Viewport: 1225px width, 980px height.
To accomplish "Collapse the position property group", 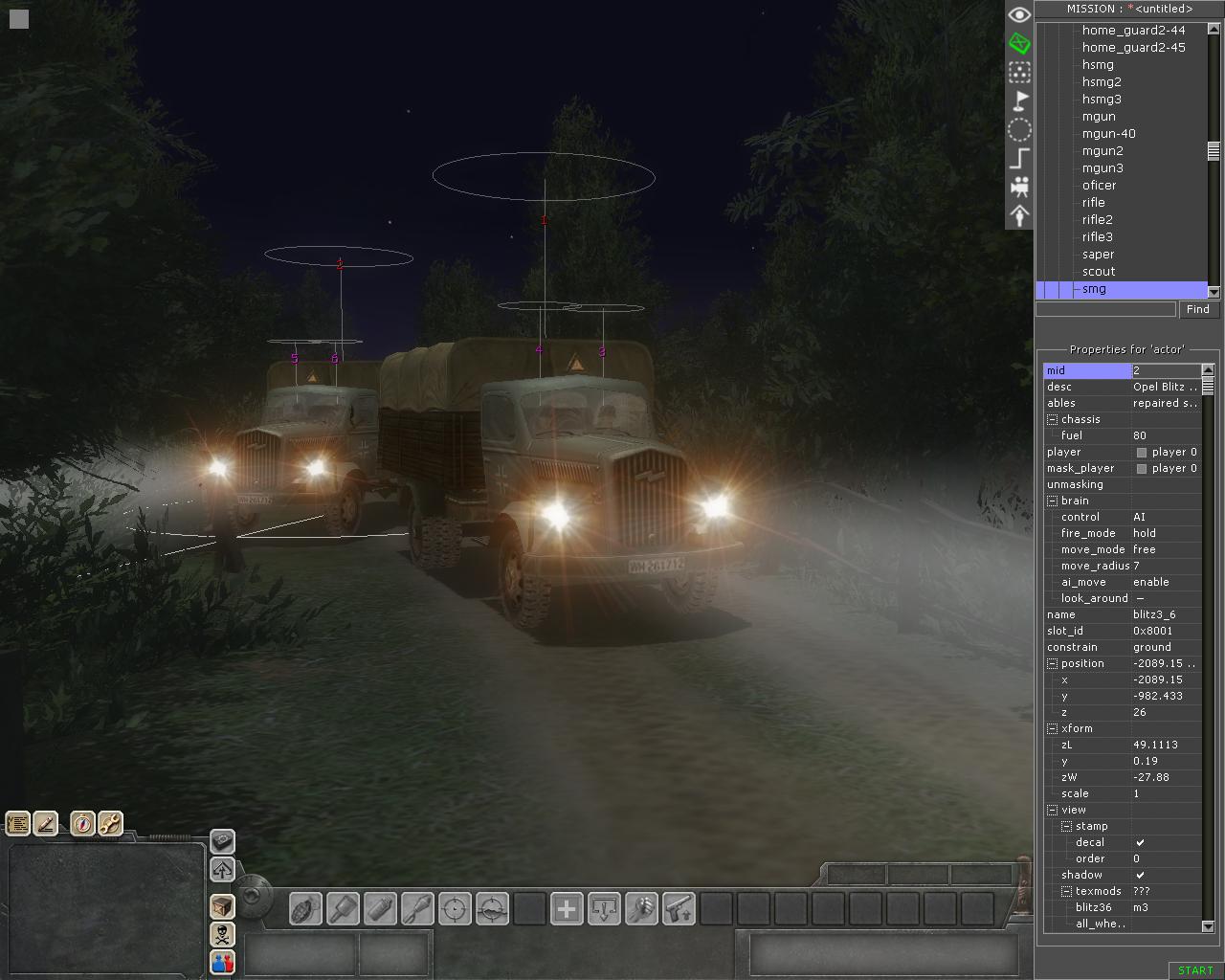I will tap(1052, 664).
